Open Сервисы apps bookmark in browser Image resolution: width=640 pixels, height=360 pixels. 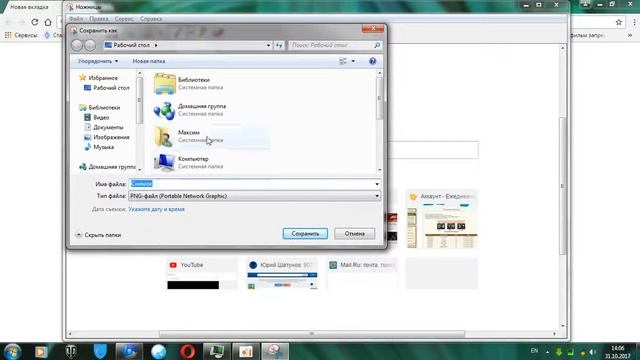coord(21,36)
